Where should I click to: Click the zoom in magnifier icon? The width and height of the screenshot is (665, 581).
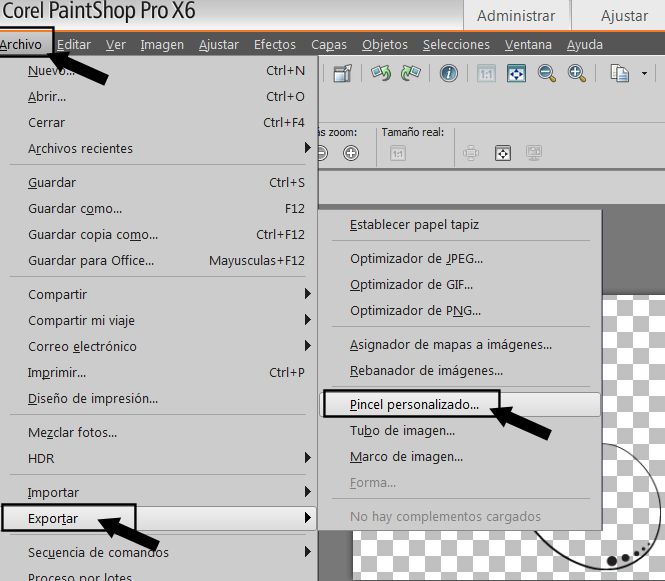coord(577,74)
